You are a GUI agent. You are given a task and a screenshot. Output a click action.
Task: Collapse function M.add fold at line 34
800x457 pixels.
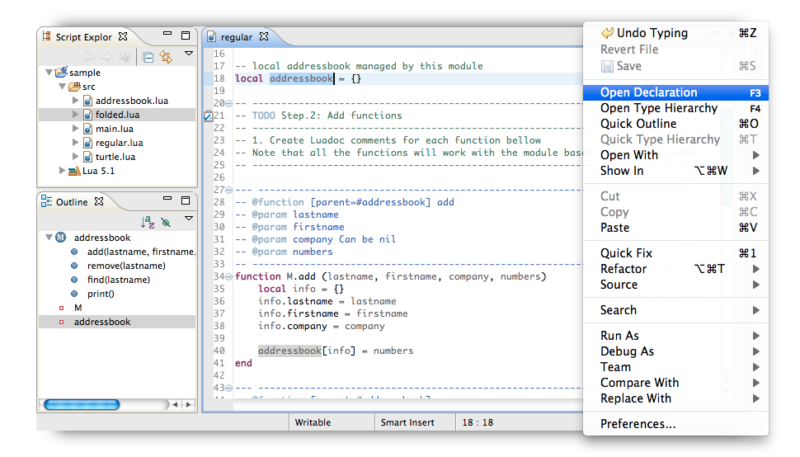(229, 277)
